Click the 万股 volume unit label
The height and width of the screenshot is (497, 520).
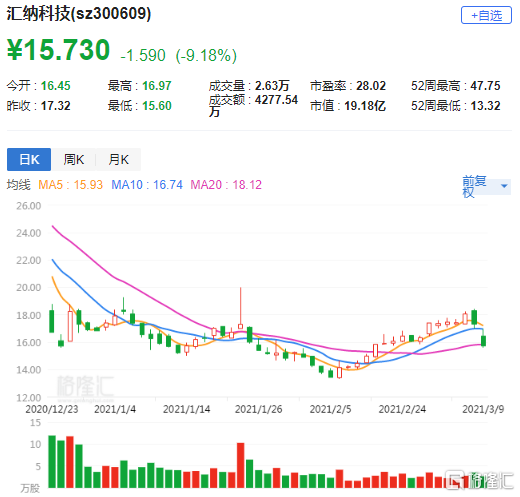pos(30,488)
